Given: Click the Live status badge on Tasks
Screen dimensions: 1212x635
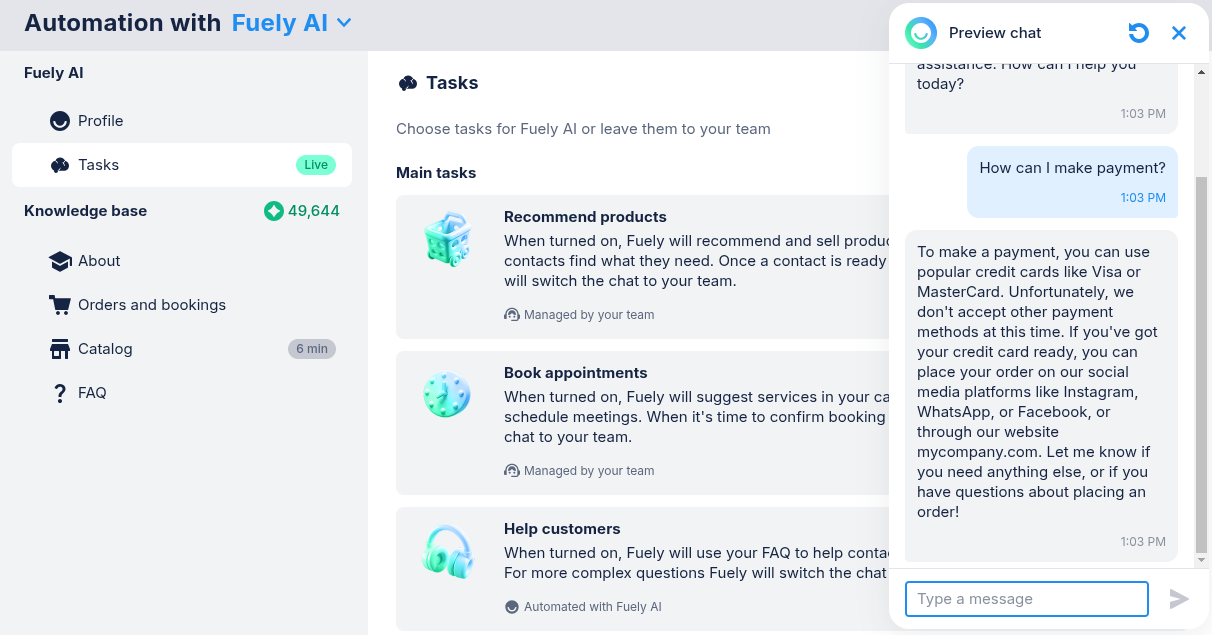Looking at the screenshot, I should pos(316,165).
